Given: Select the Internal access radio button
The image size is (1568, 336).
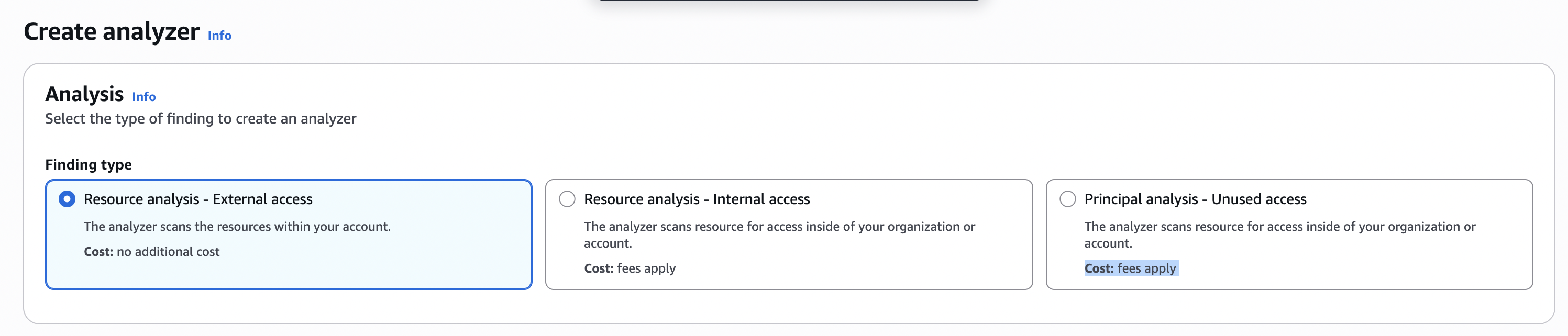Looking at the screenshot, I should (567, 199).
